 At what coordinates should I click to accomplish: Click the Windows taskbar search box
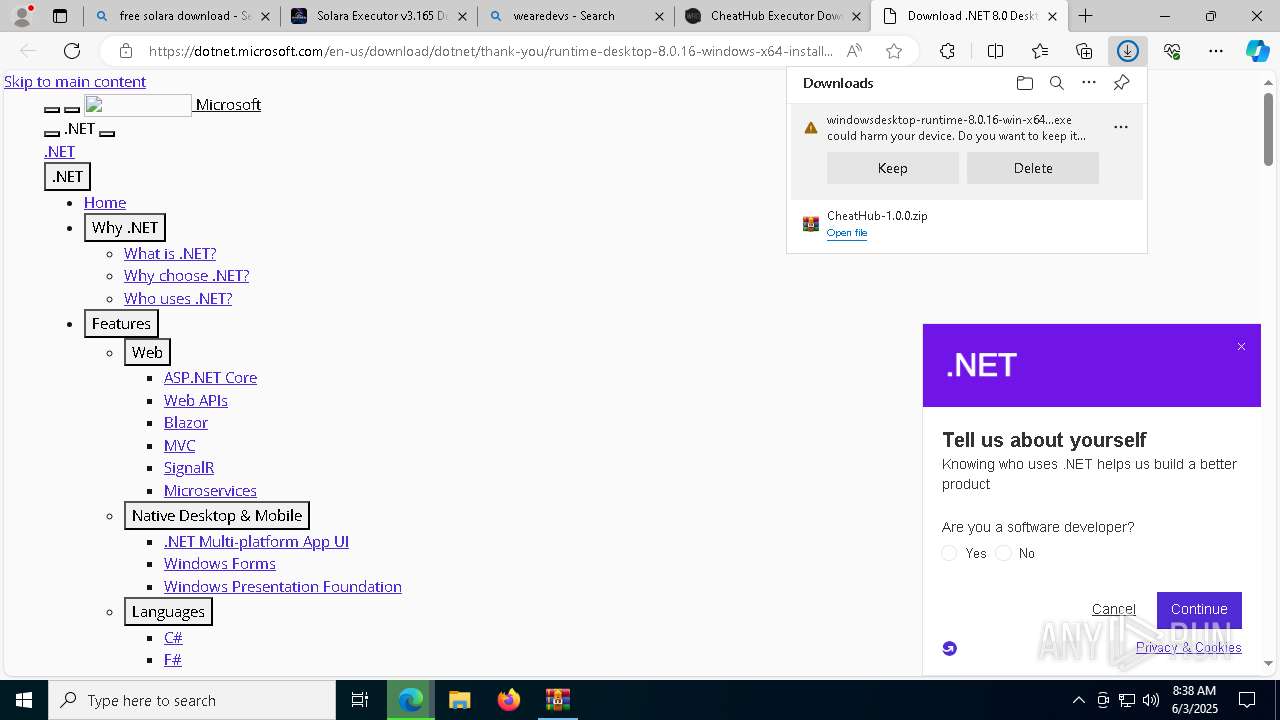[x=192, y=700]
